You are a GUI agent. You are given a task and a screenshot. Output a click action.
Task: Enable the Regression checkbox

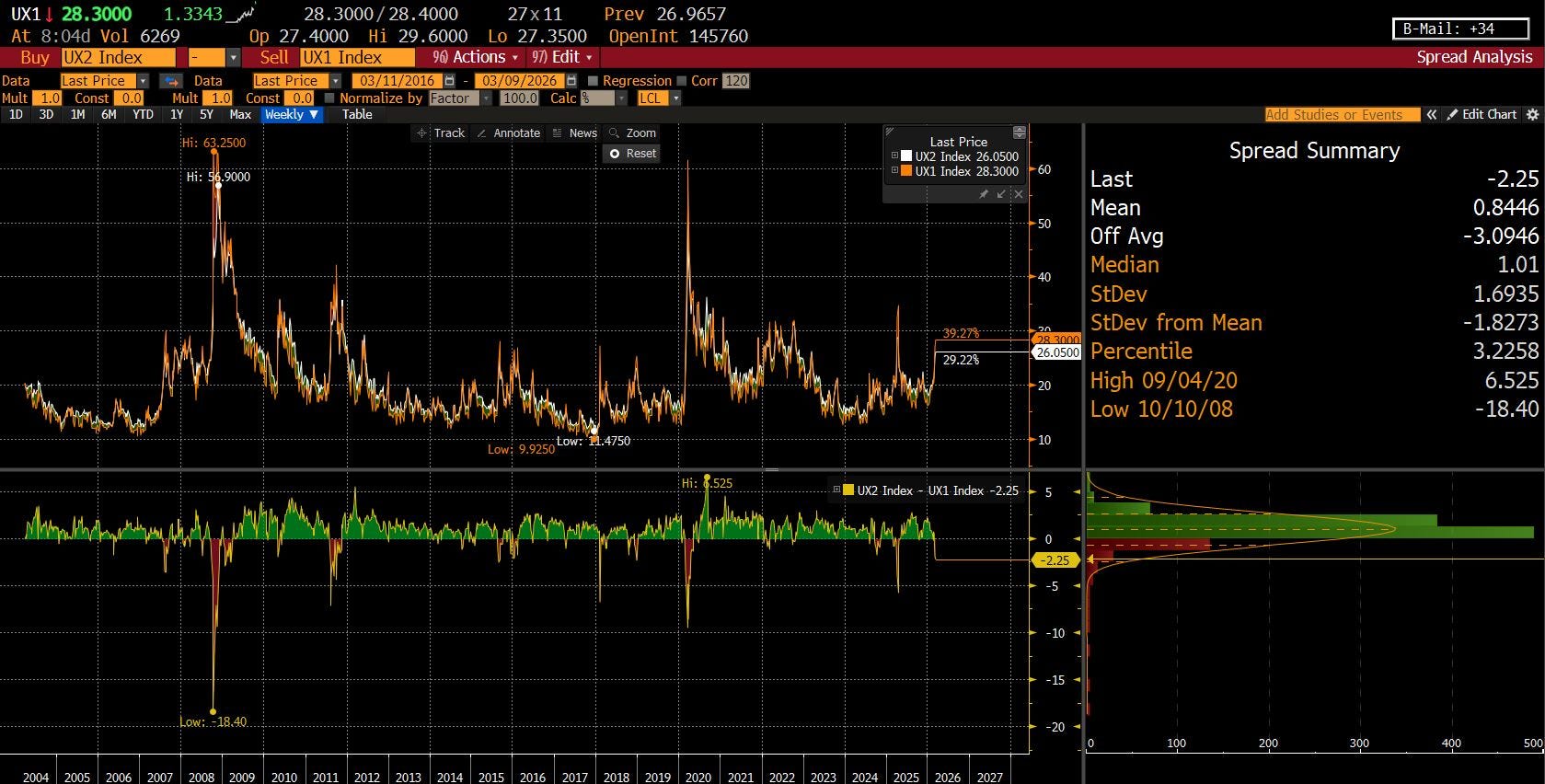pos(594,81)
